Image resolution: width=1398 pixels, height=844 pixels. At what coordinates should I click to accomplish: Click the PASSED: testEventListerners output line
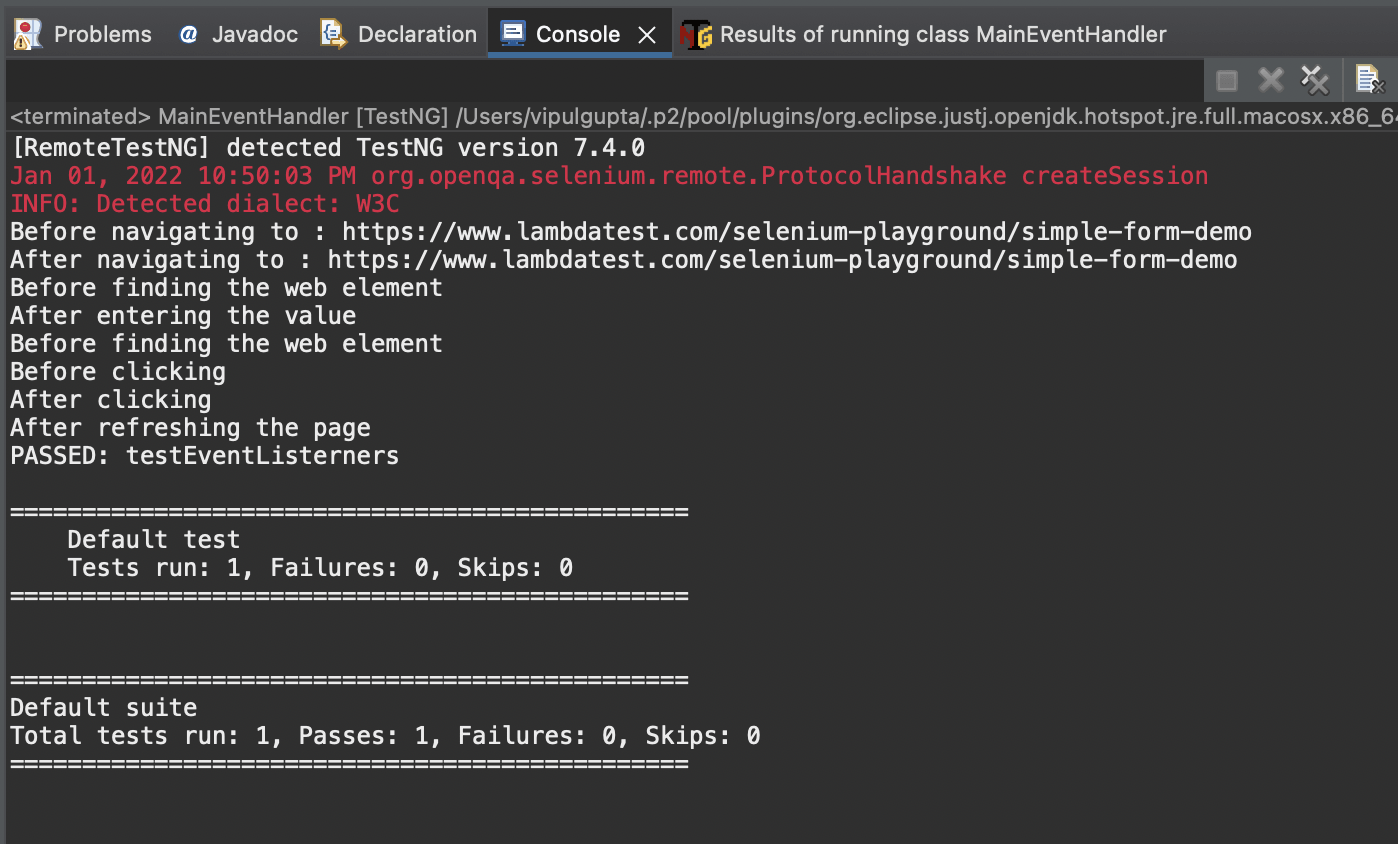pyautogui.click(x=205, y=456)
